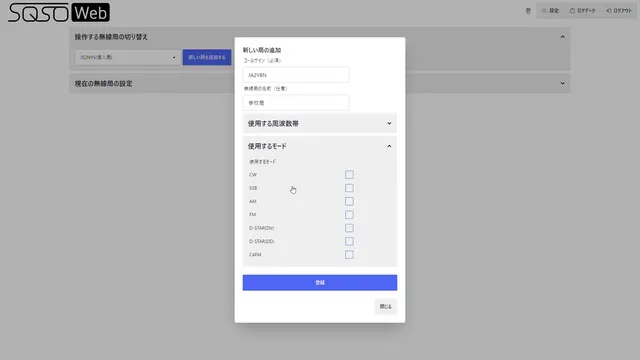640x360 pixels.
Task: Collapse the 使用するモード section
Action: pyautogui.click(x=320, y=146)
